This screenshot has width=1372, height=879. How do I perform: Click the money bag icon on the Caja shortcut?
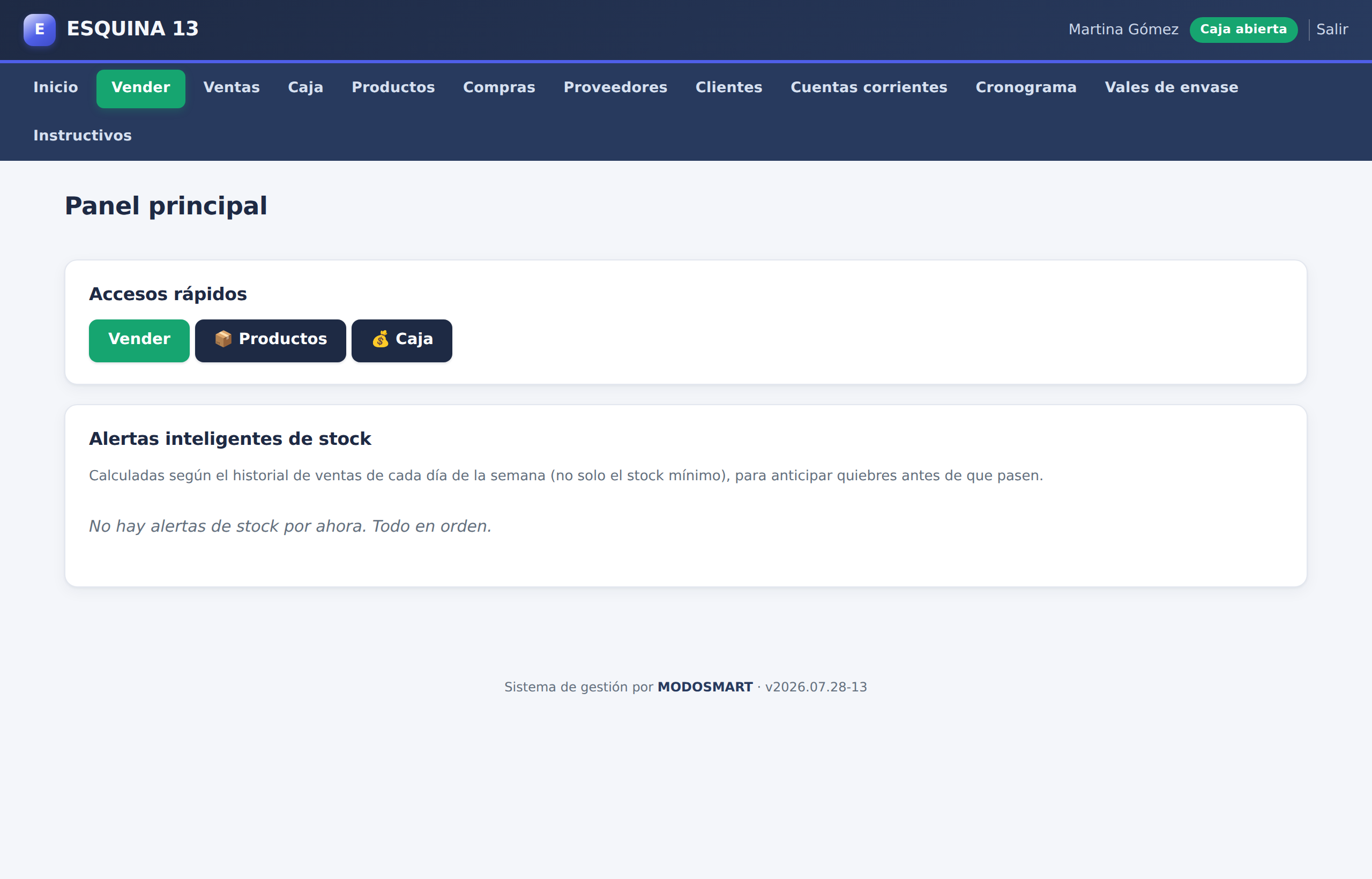pyautogui.click(x=380, y=339)
